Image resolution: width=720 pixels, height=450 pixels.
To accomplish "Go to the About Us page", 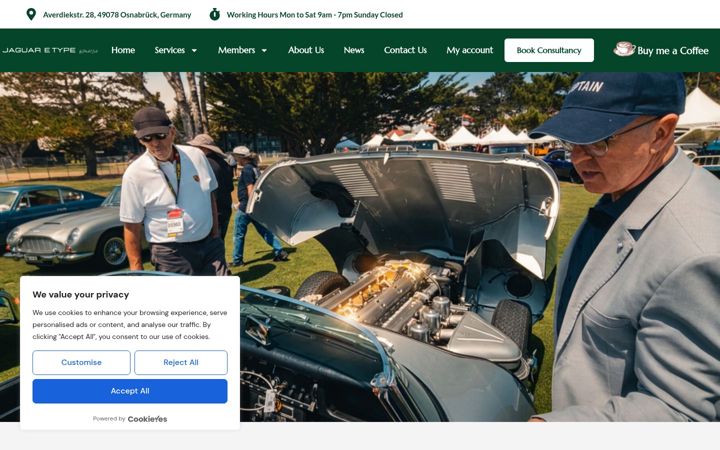I will (306, 50).
